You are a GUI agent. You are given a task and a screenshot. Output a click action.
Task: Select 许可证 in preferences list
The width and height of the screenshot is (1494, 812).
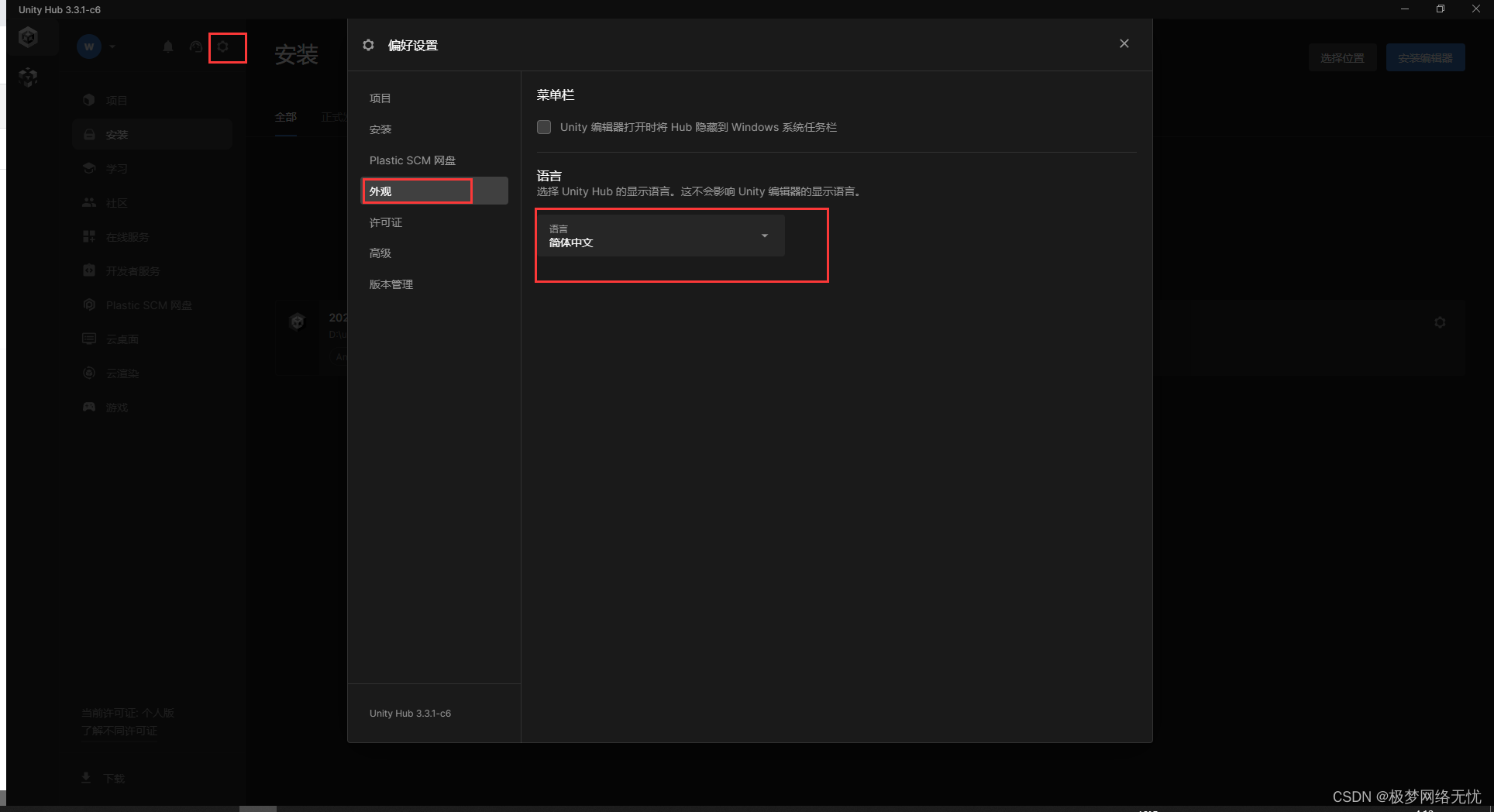point(435,222)
